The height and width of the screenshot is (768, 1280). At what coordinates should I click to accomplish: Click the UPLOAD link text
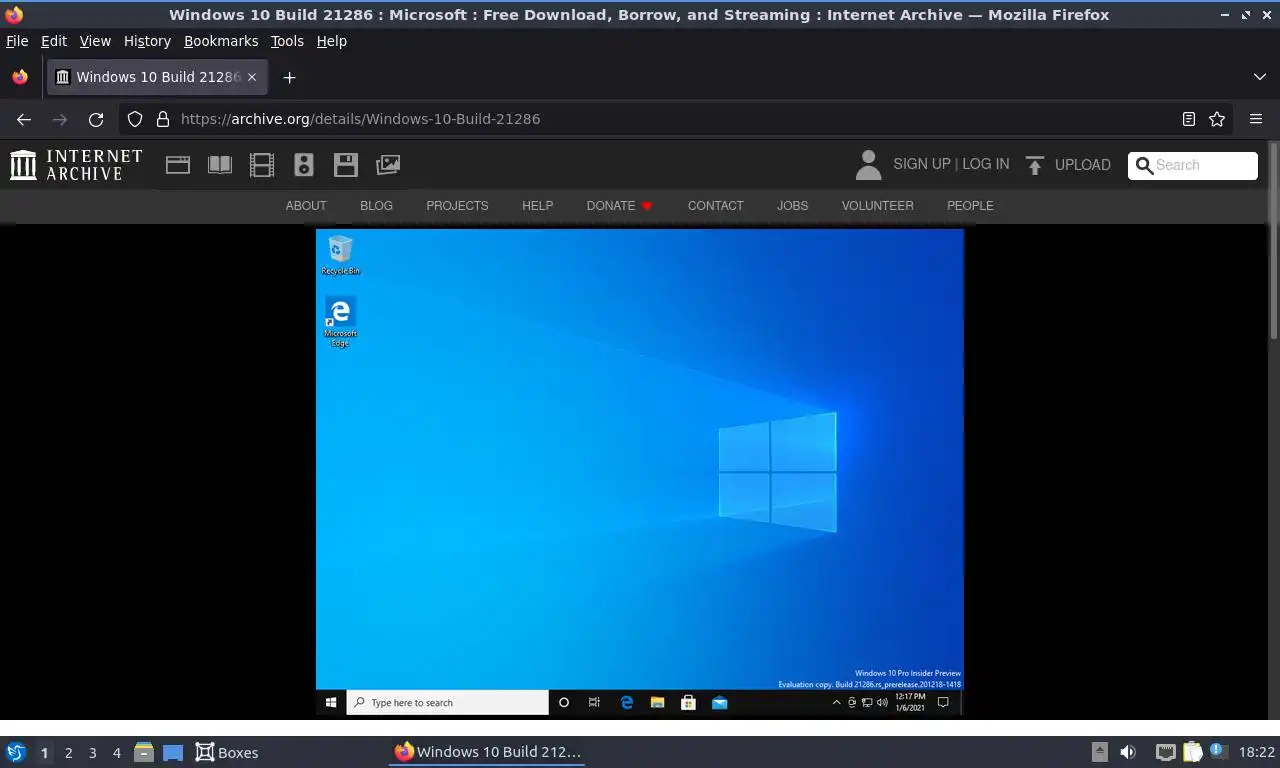click(1083, 165)
